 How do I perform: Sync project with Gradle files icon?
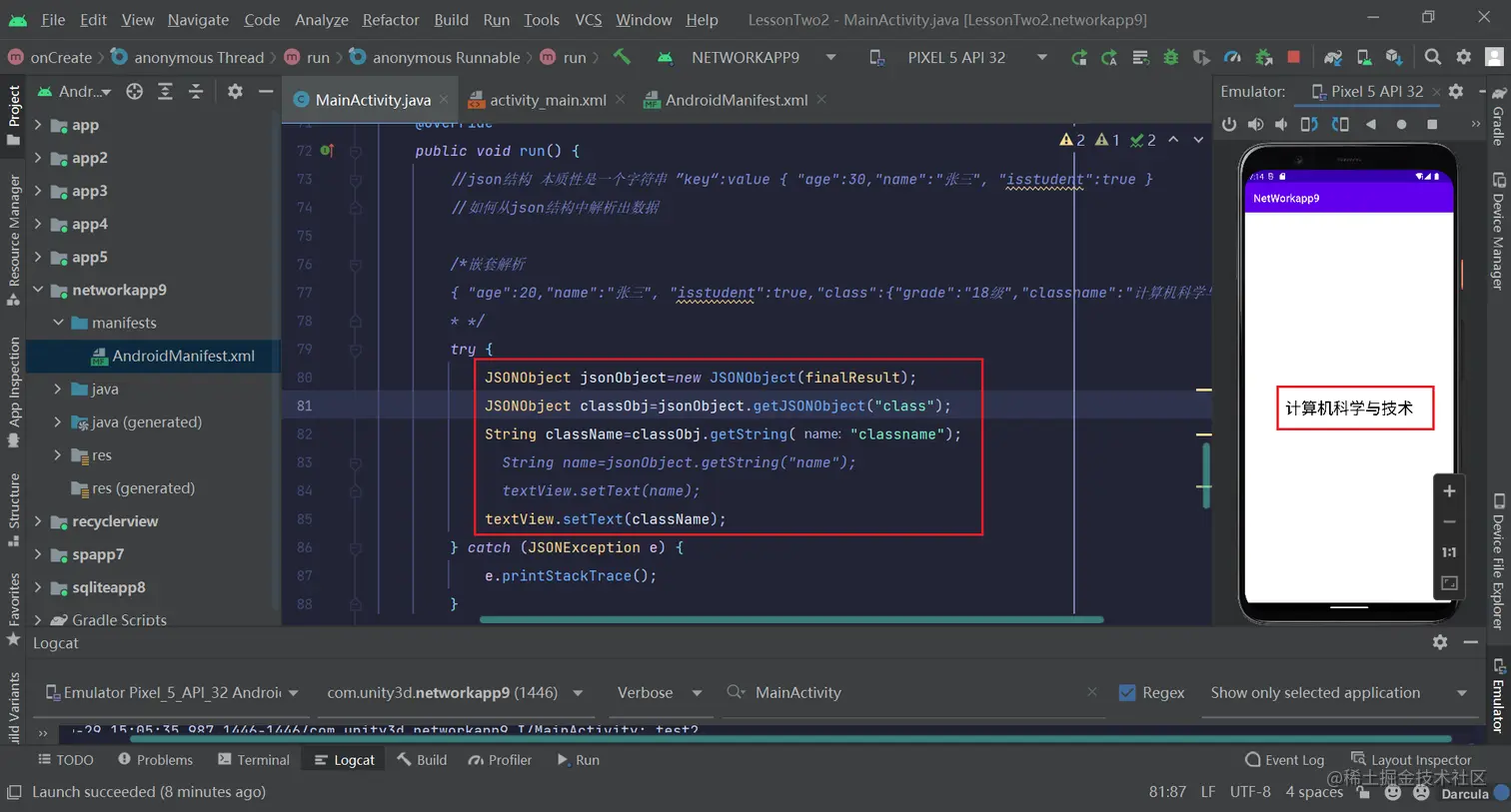(1332, 57)
